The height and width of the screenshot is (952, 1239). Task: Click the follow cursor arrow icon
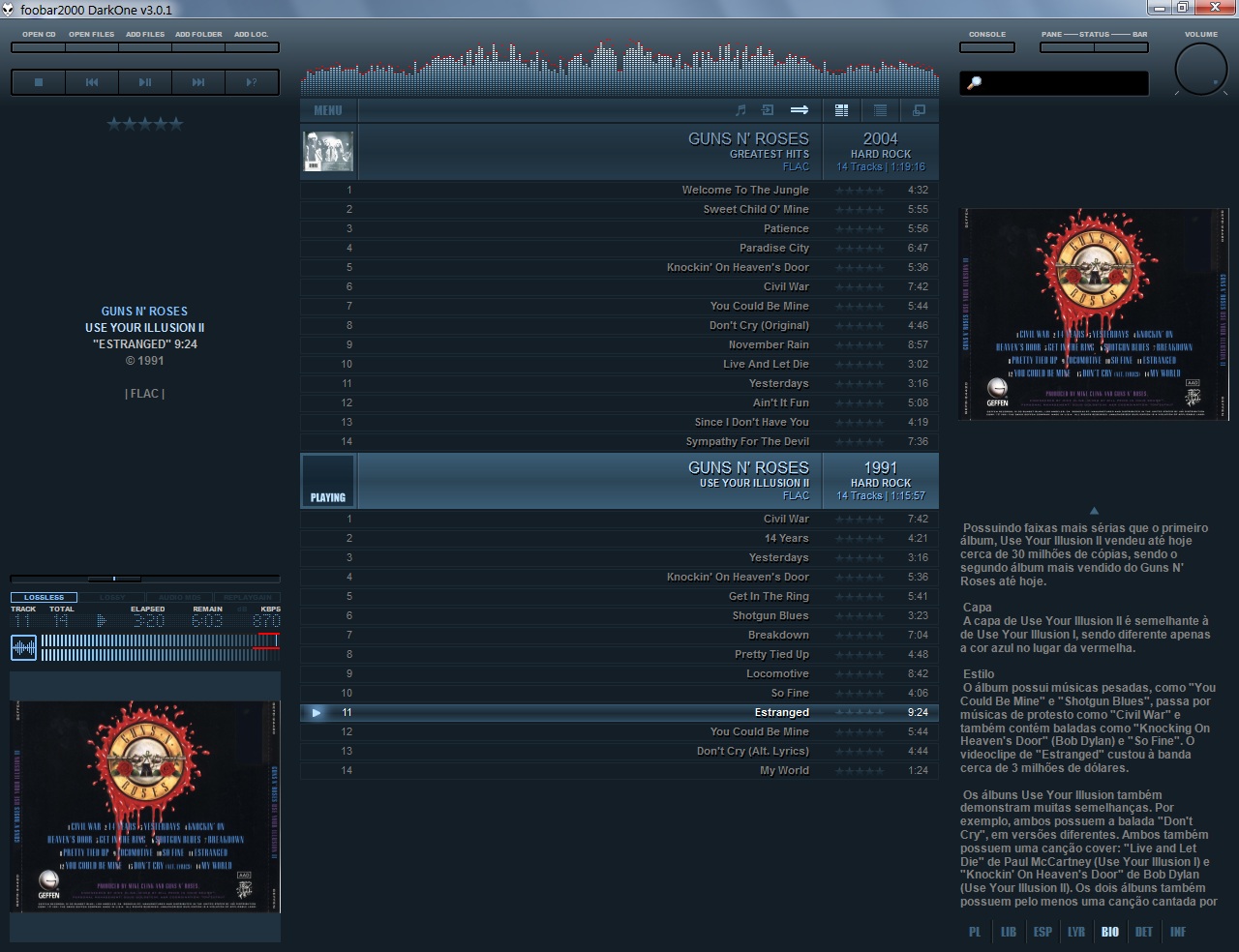tap(800, 109)
